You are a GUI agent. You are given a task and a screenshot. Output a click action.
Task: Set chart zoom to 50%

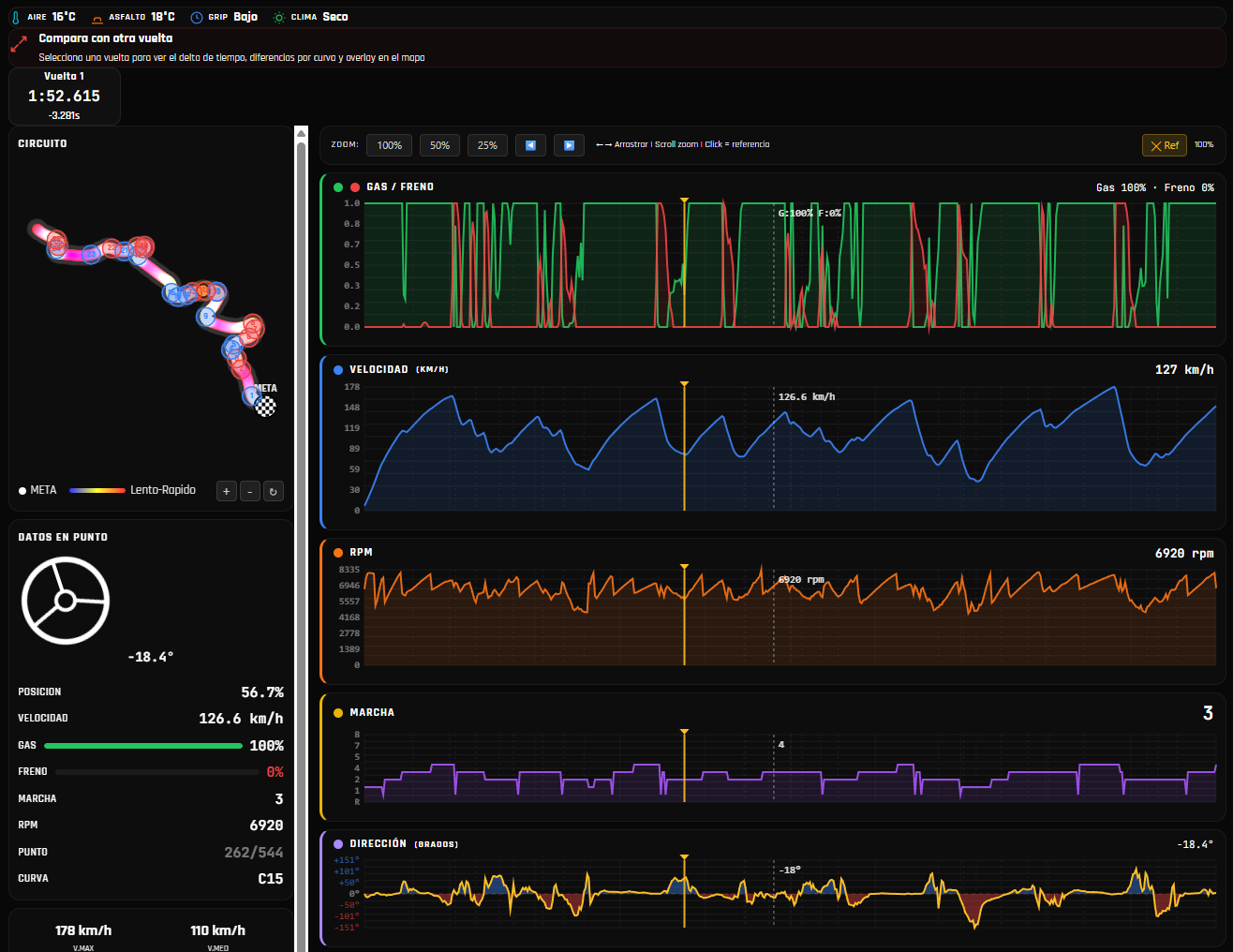[x=440, y=145]
